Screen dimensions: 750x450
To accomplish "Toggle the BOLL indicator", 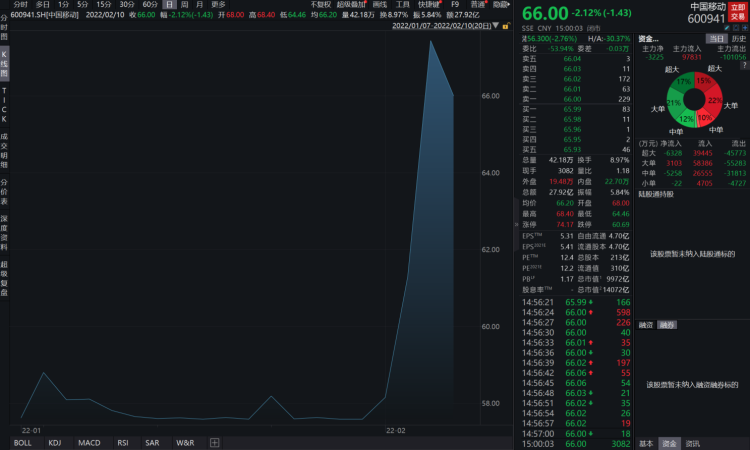I will [22, 443].
